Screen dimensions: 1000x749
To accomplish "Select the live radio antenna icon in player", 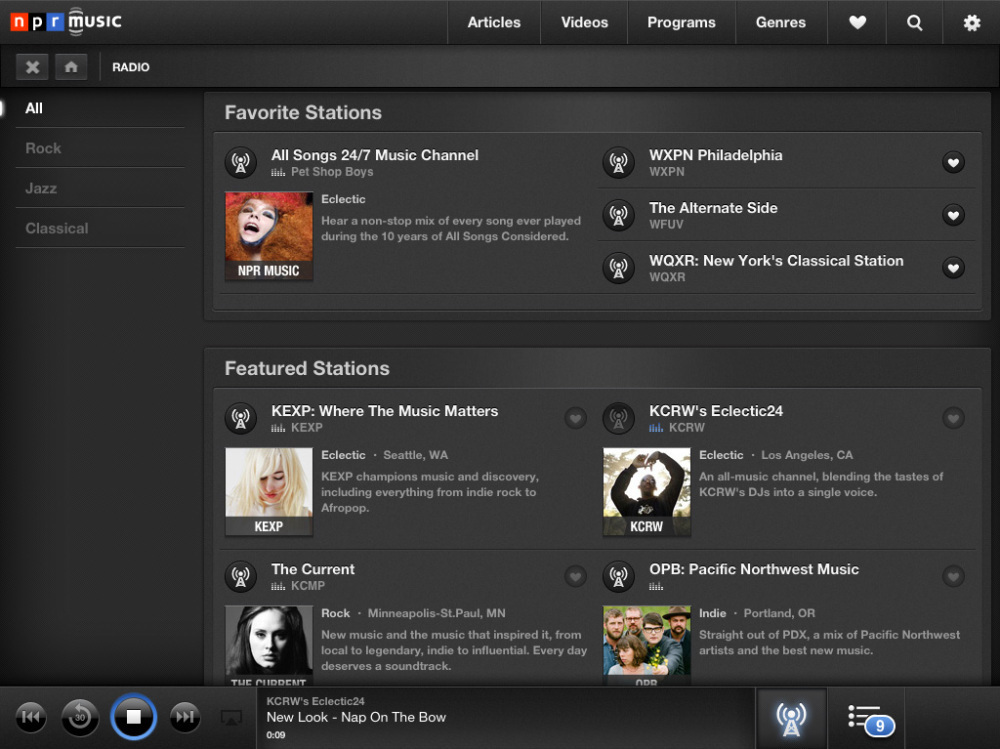I will pyautogui.click(x=790, y=716).
